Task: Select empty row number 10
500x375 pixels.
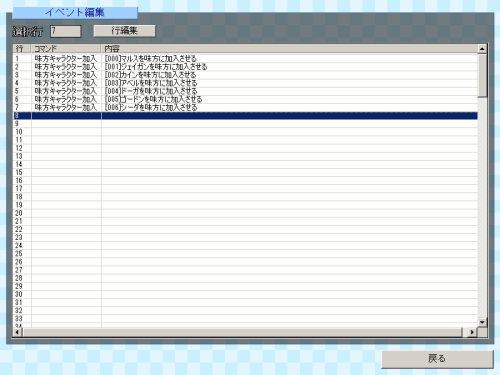Action: (x=245, y=132)
